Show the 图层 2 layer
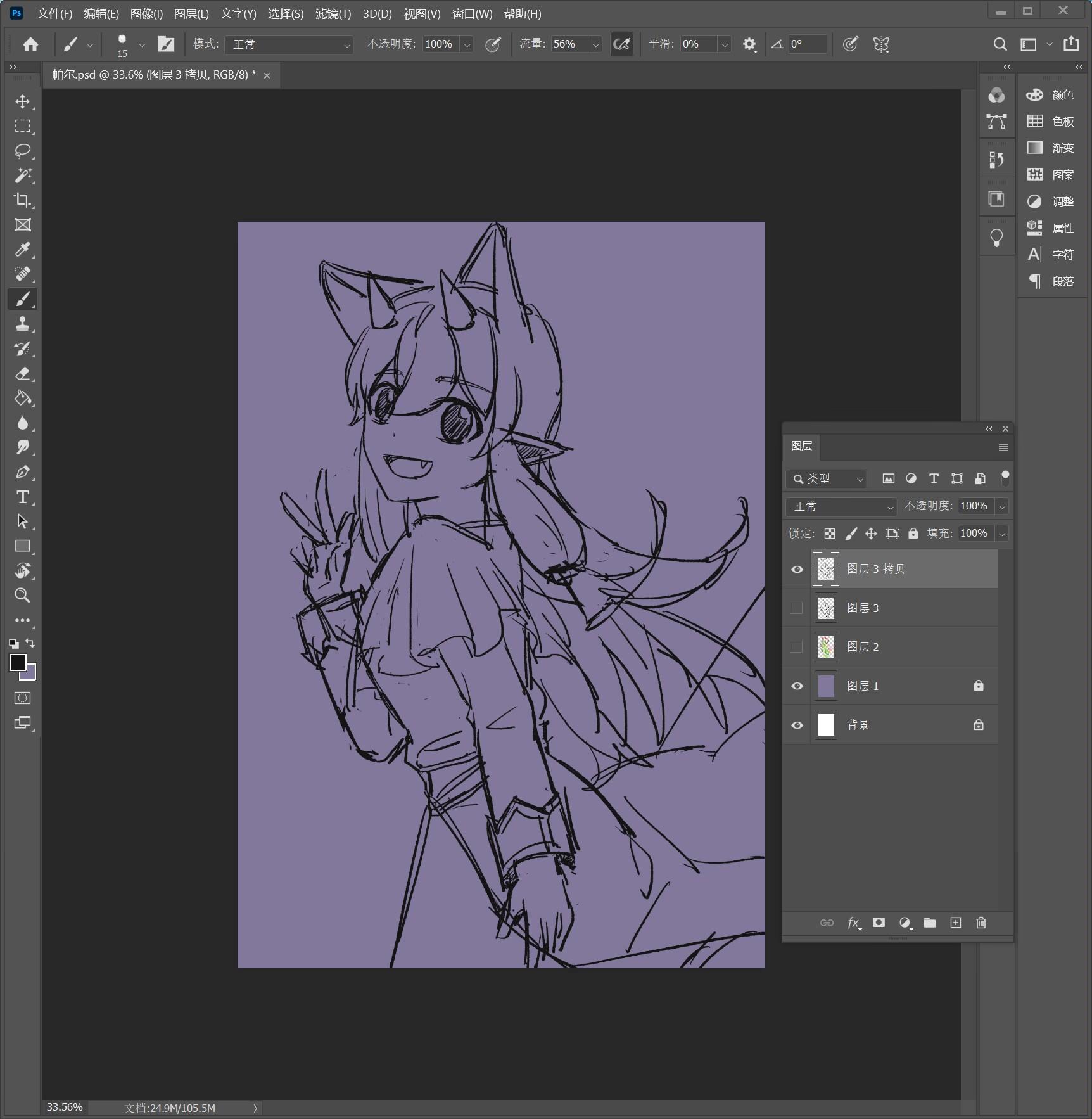 click(797, 647)
